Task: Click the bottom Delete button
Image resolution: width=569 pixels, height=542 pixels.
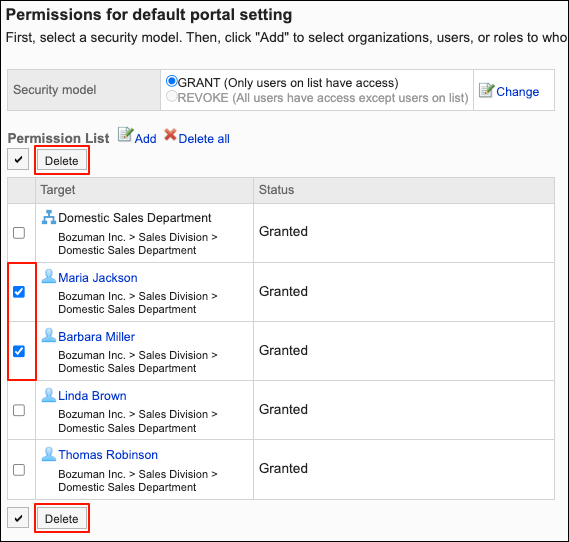Action: 62,518
